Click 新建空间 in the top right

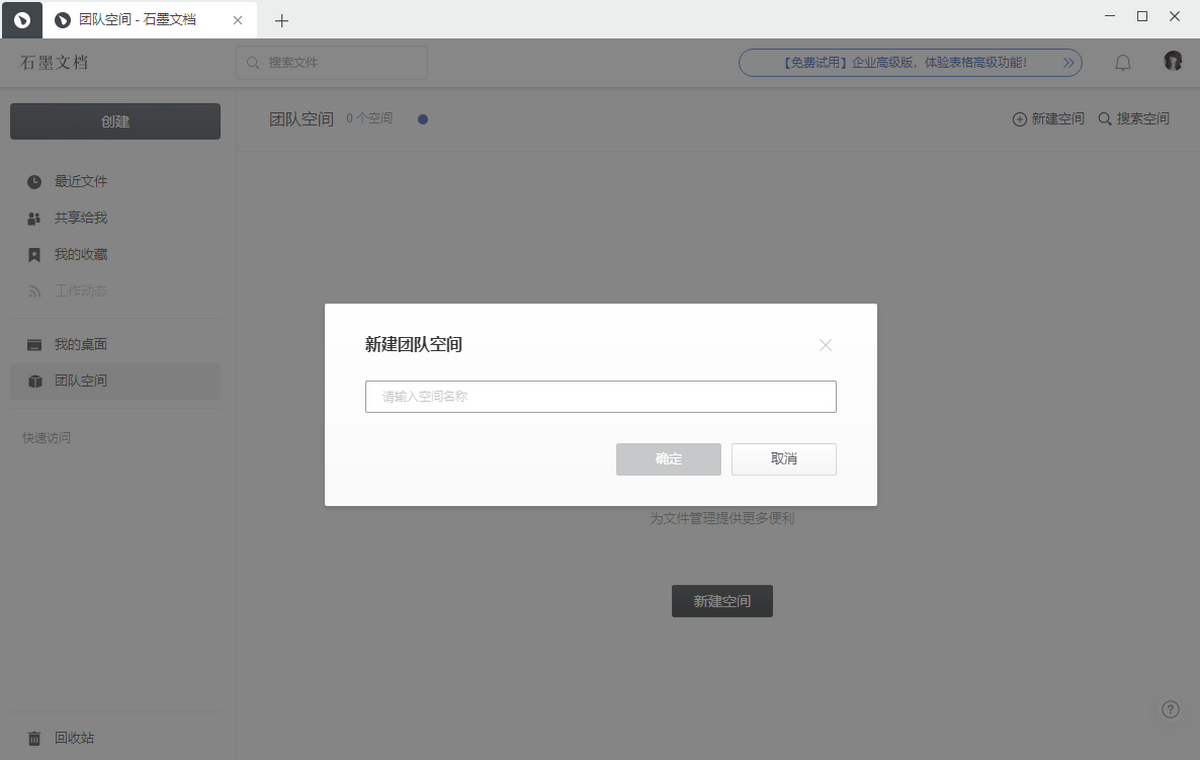click(x=1048, y=119)
